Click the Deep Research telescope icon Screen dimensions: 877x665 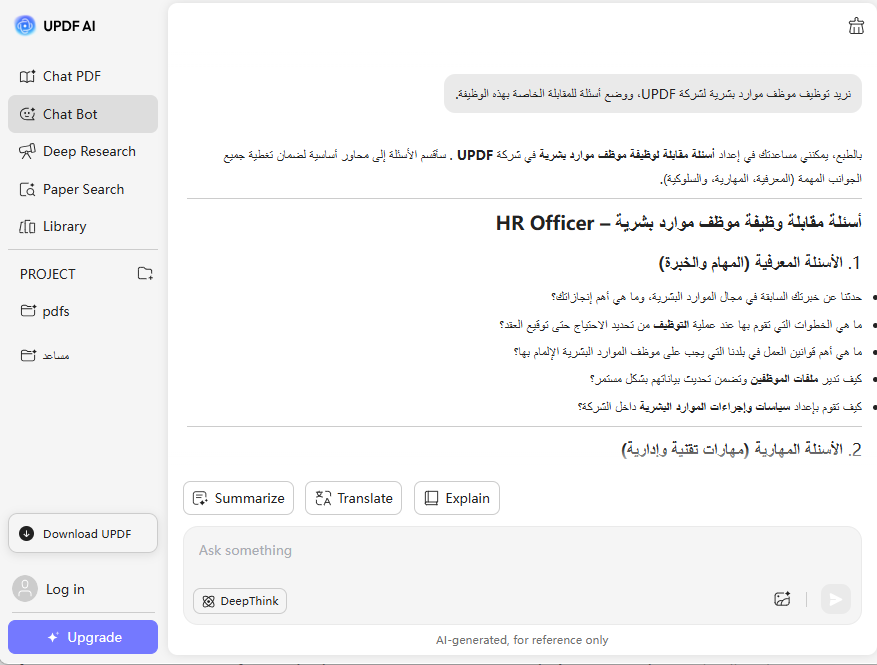(27, 152)
